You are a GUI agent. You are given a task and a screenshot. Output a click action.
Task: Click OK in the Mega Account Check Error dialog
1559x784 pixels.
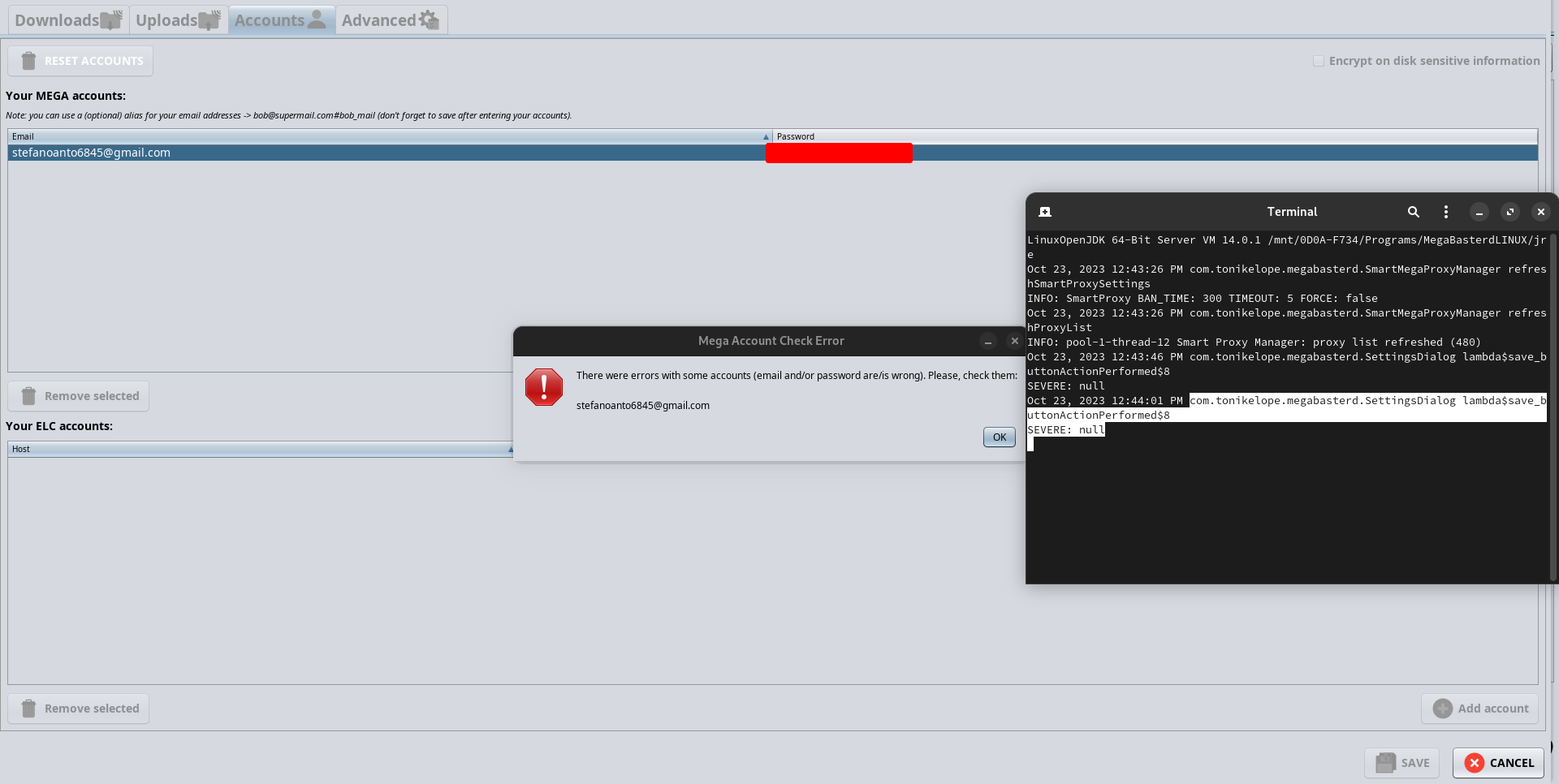tap(998, 437)
